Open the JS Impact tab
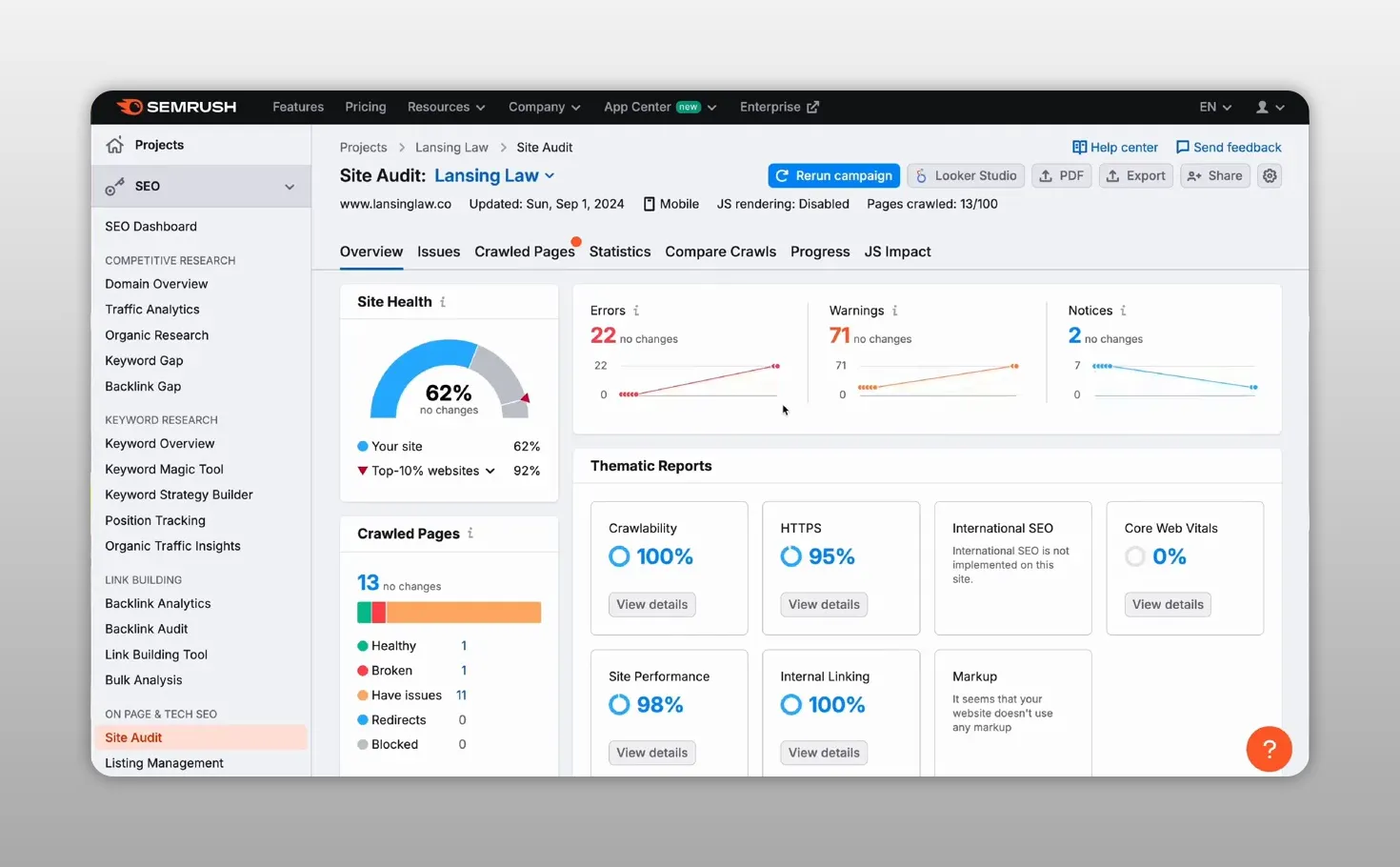 click(897, 252)
